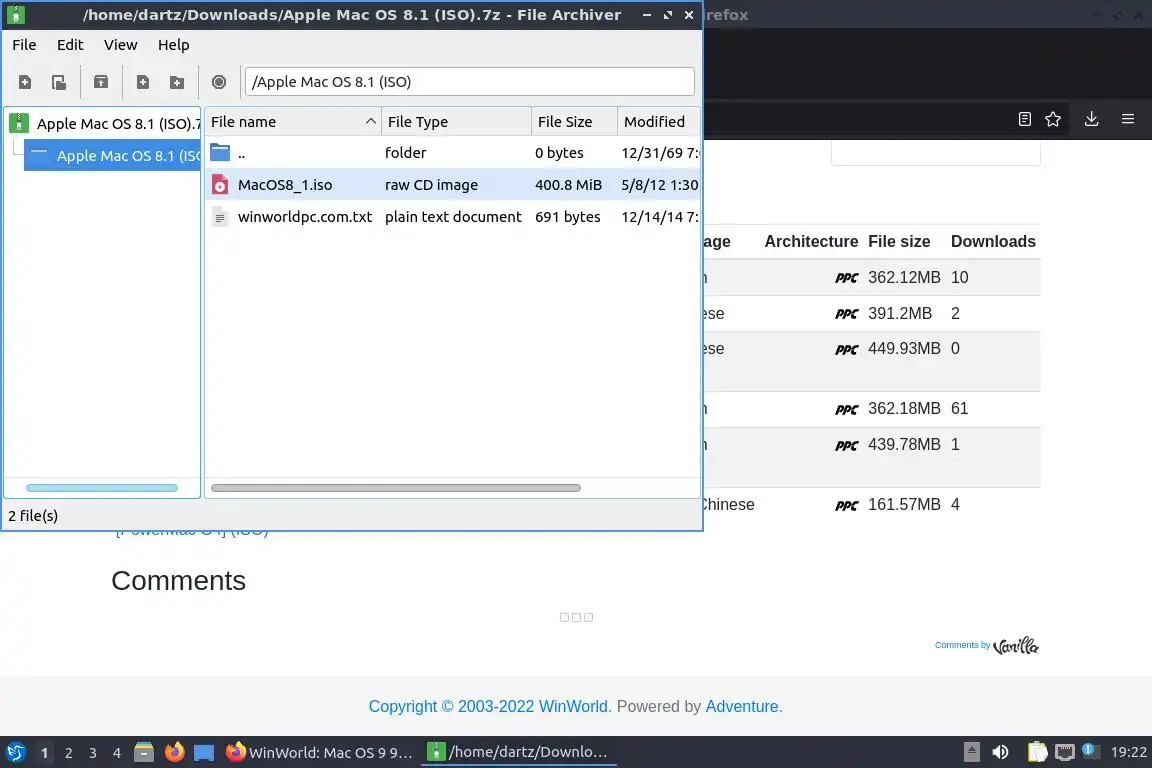Open the volume control tray icon
Image resolution: width=1152 pixels, height=768 pixels.
point(1000,752)
